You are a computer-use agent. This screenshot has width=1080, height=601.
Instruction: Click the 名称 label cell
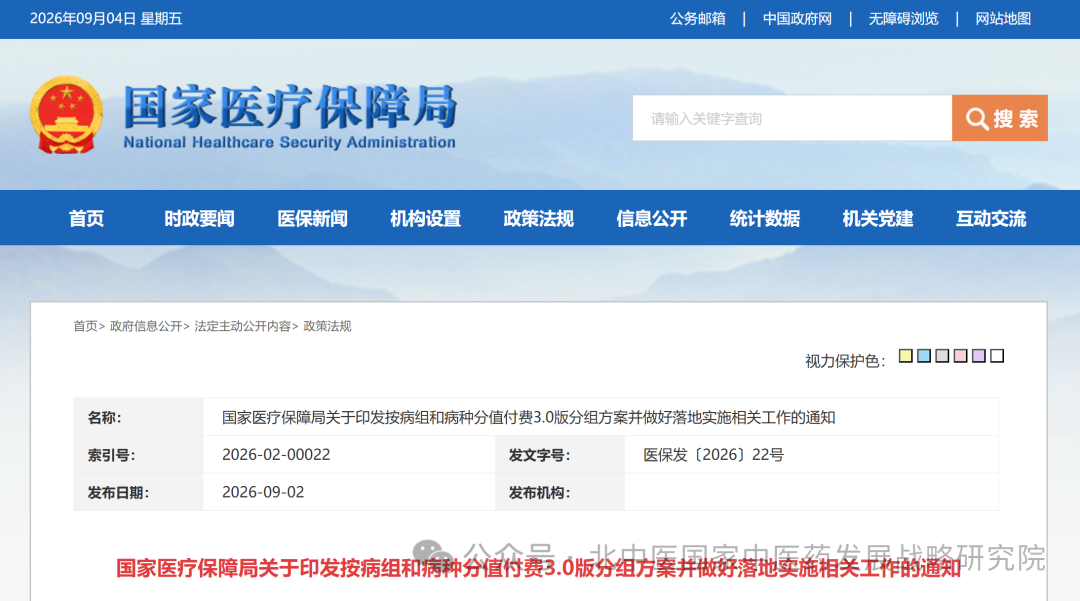[138, 418]
